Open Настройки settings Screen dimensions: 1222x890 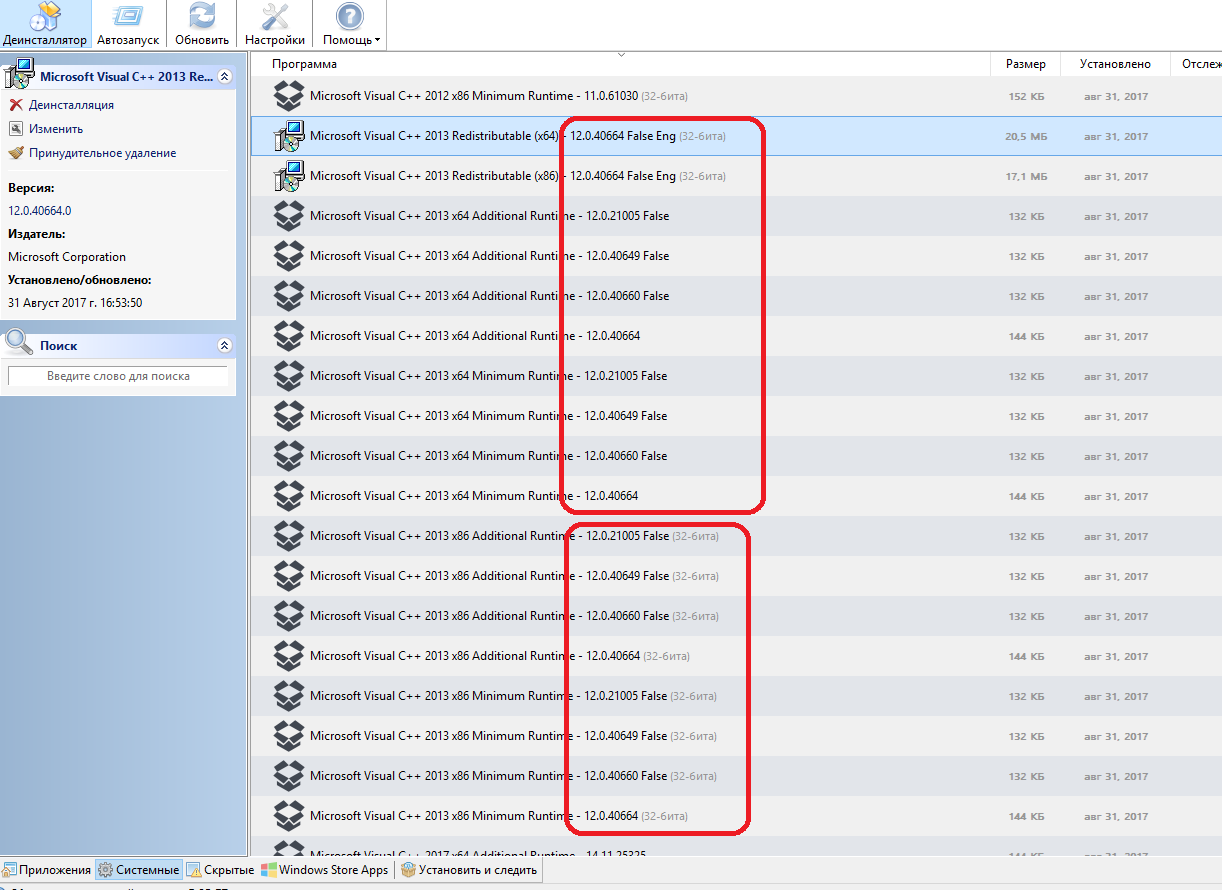(275, 24)
